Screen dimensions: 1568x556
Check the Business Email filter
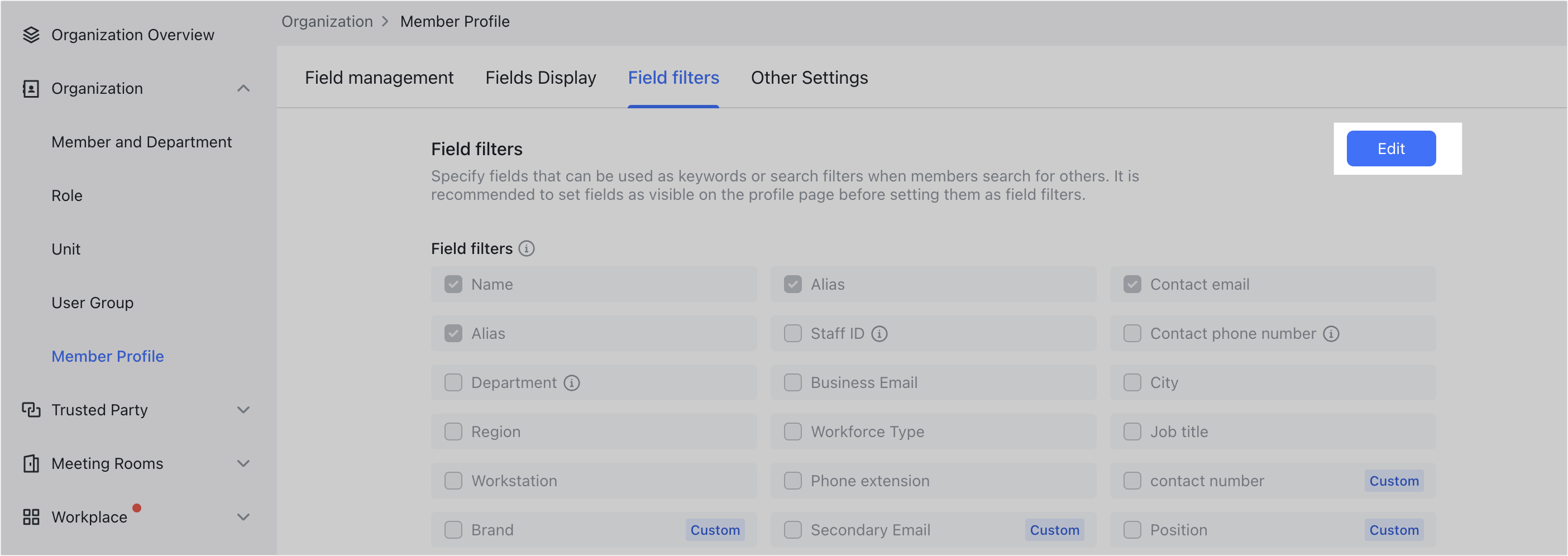792,382
